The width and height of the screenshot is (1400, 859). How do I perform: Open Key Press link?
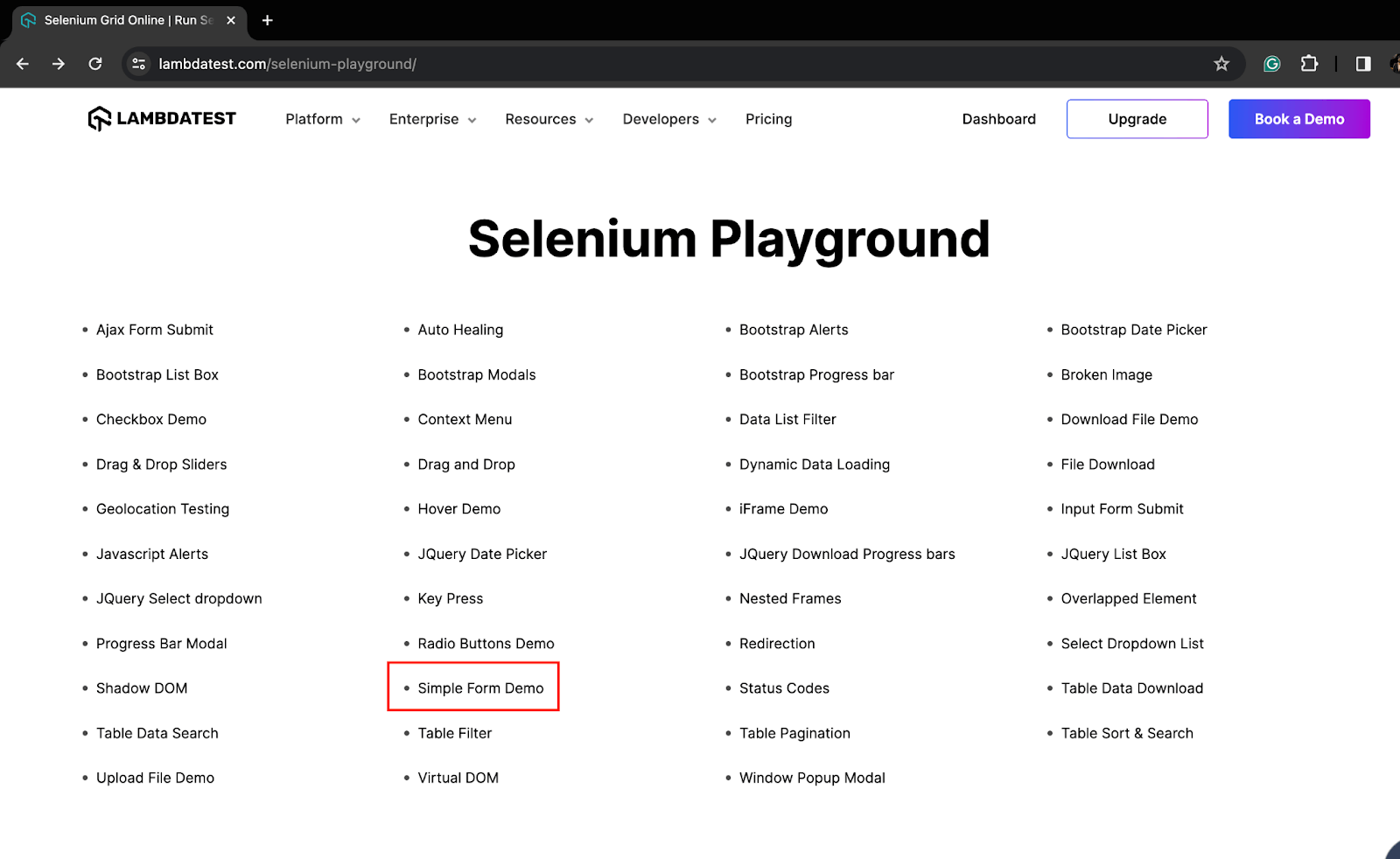(451, 598)
